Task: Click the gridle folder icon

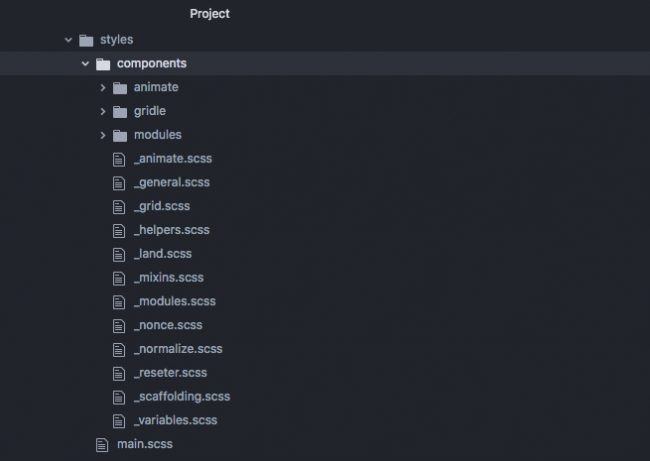Action: point(119,111)
